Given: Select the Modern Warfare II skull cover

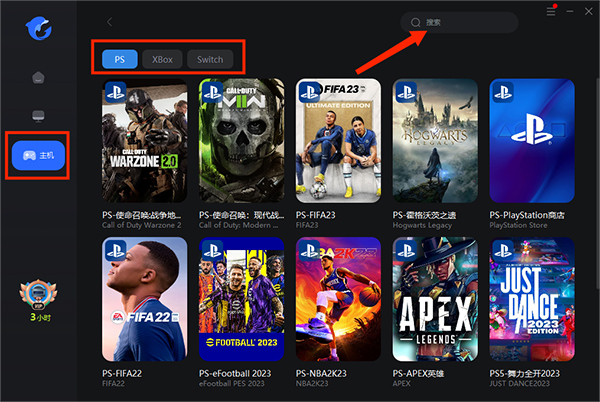Looking at the screenshot, I should (241, 141).
